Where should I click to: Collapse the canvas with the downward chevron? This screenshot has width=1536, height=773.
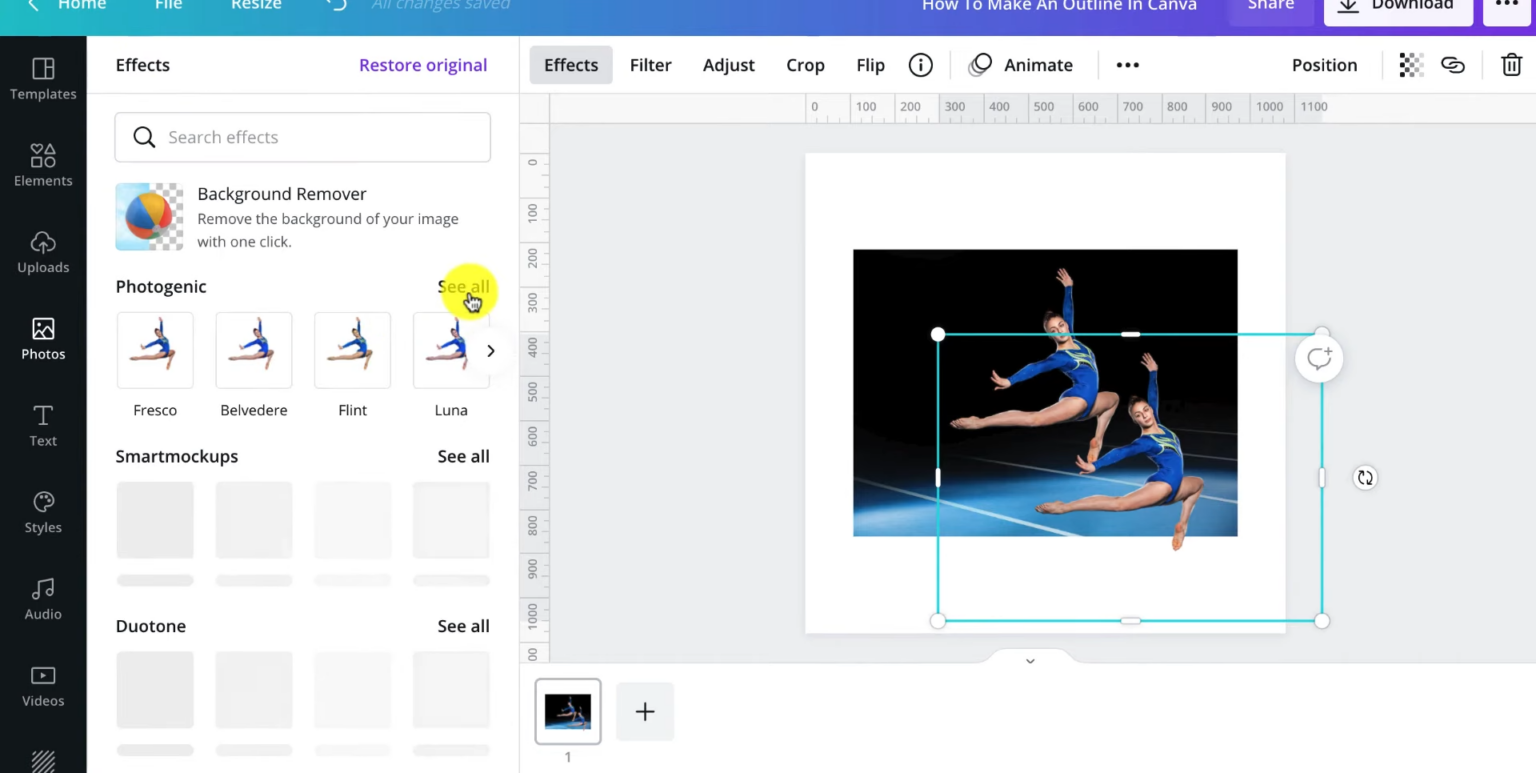click(x=1029, y=660)
